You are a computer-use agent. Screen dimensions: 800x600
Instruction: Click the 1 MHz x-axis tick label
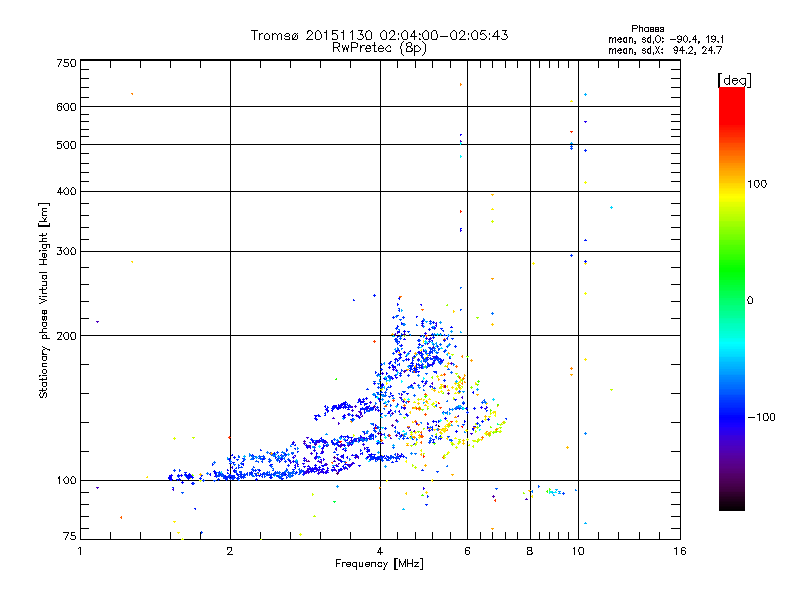(80, 551)
